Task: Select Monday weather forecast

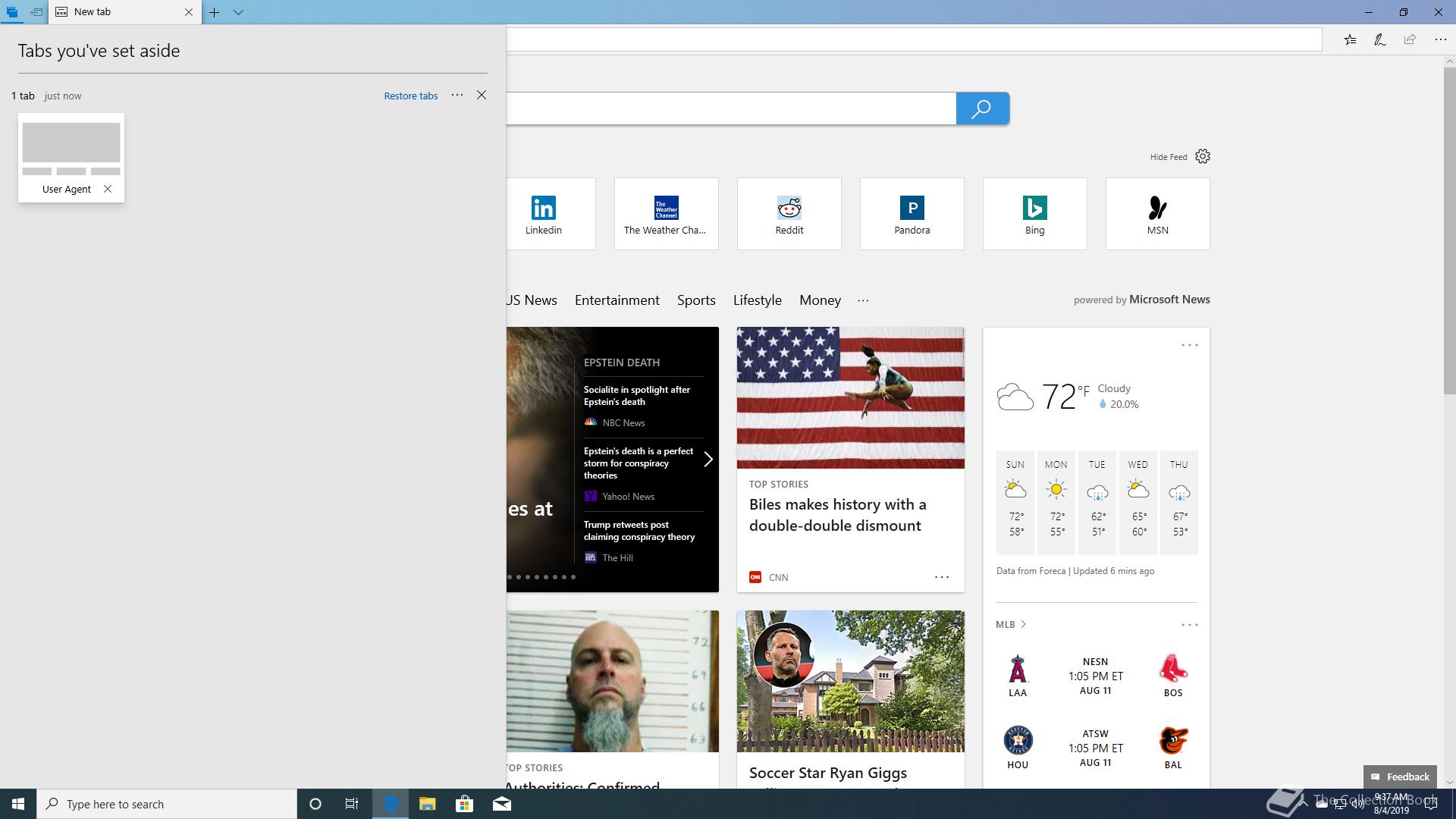Action: [x=1056, y=503]
